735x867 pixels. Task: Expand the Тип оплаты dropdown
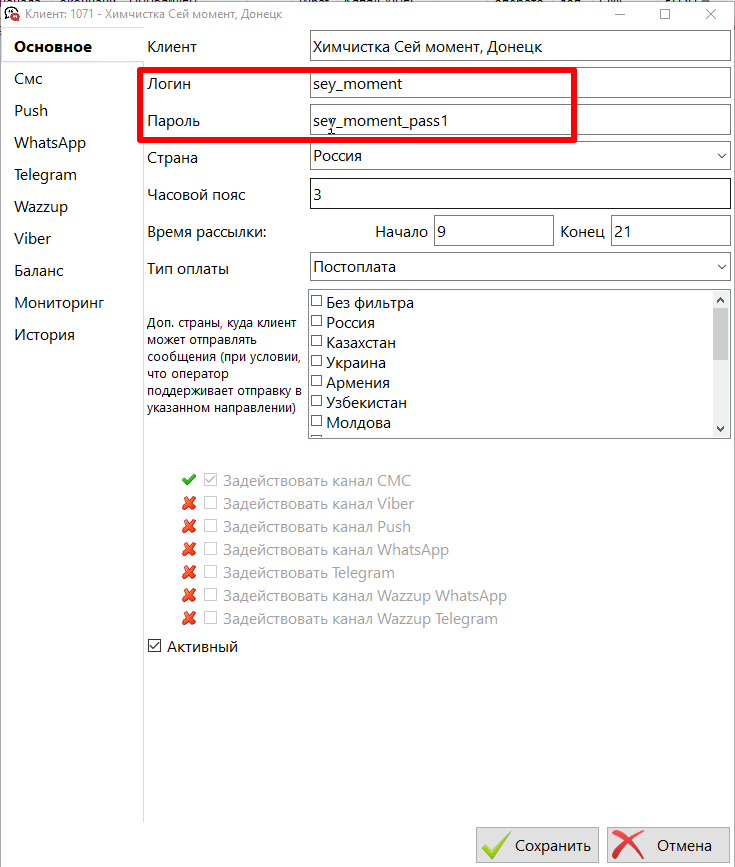pos(520,267)
